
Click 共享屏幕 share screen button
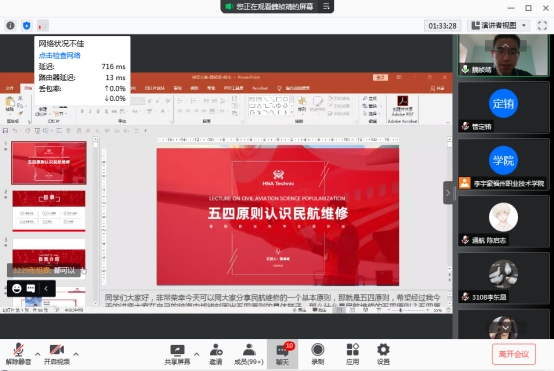(x=177, y=354)
